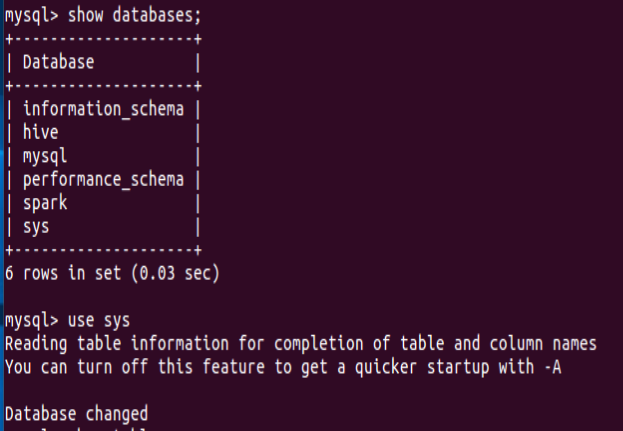Click the mysql> prompt before "use sys"
The height and width of the screenshot is (431, 623).
[x=31, y=320]
